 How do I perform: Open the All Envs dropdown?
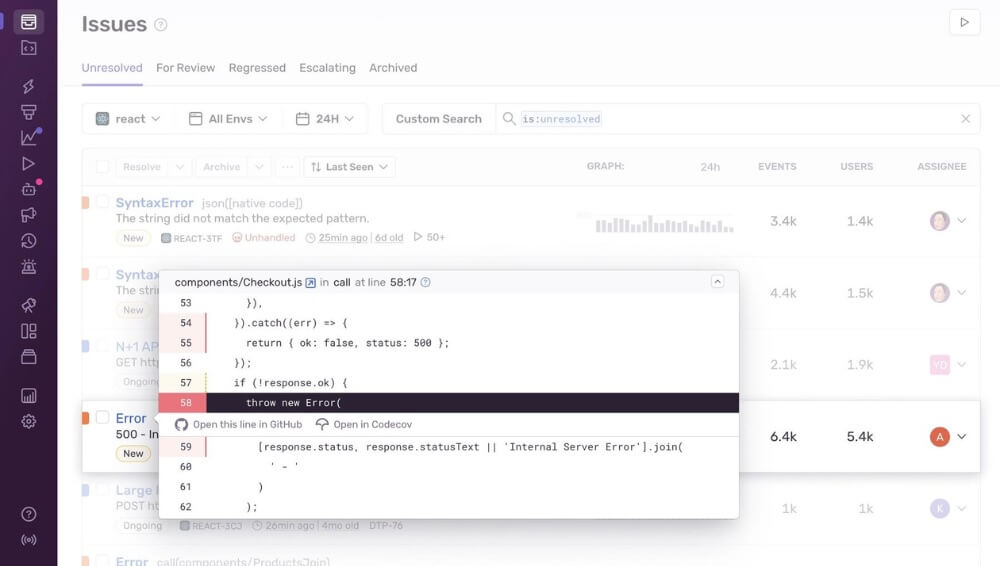[228, 119]
